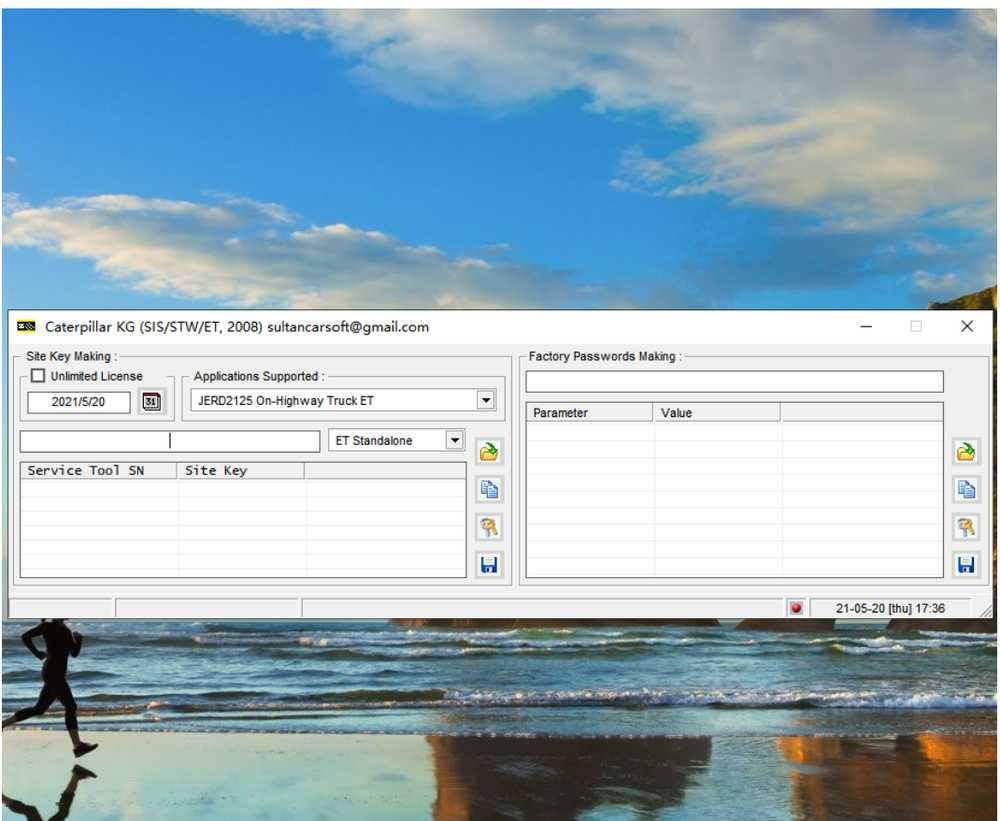The image size is (1000, 821).
Task: Click the serial number input field beside ET Standalone
Action: (x=170, y=441)
